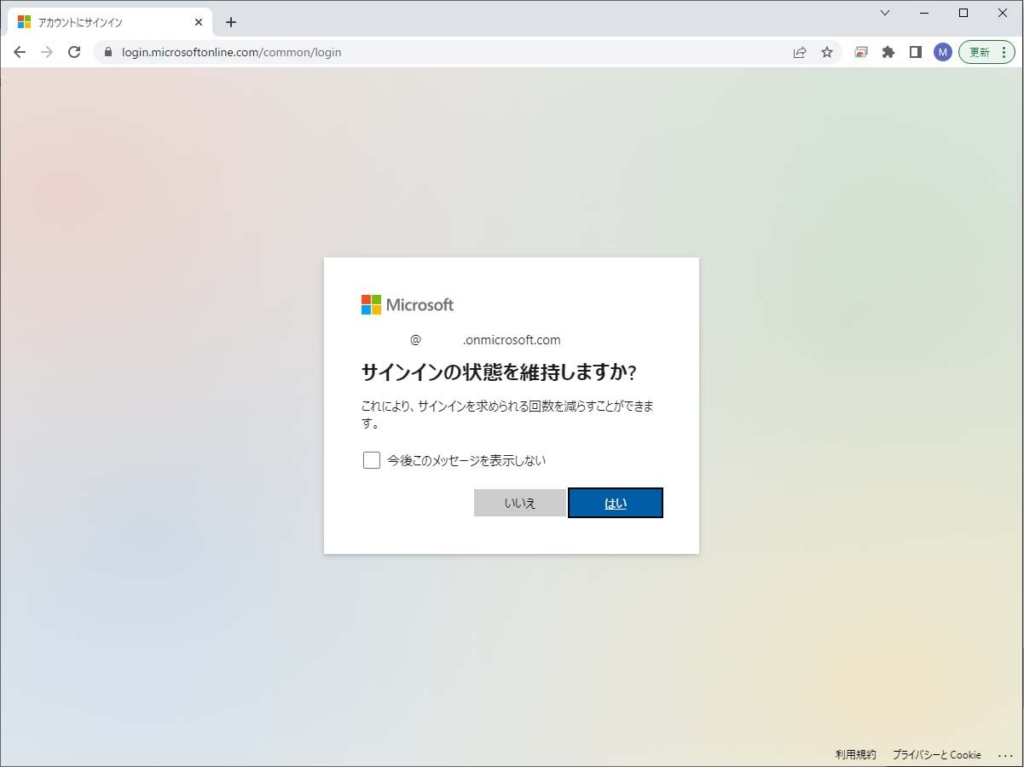Open the 更新 Chrome menu button
This screenshot has width=1024, height=767.
pos(987,52)
